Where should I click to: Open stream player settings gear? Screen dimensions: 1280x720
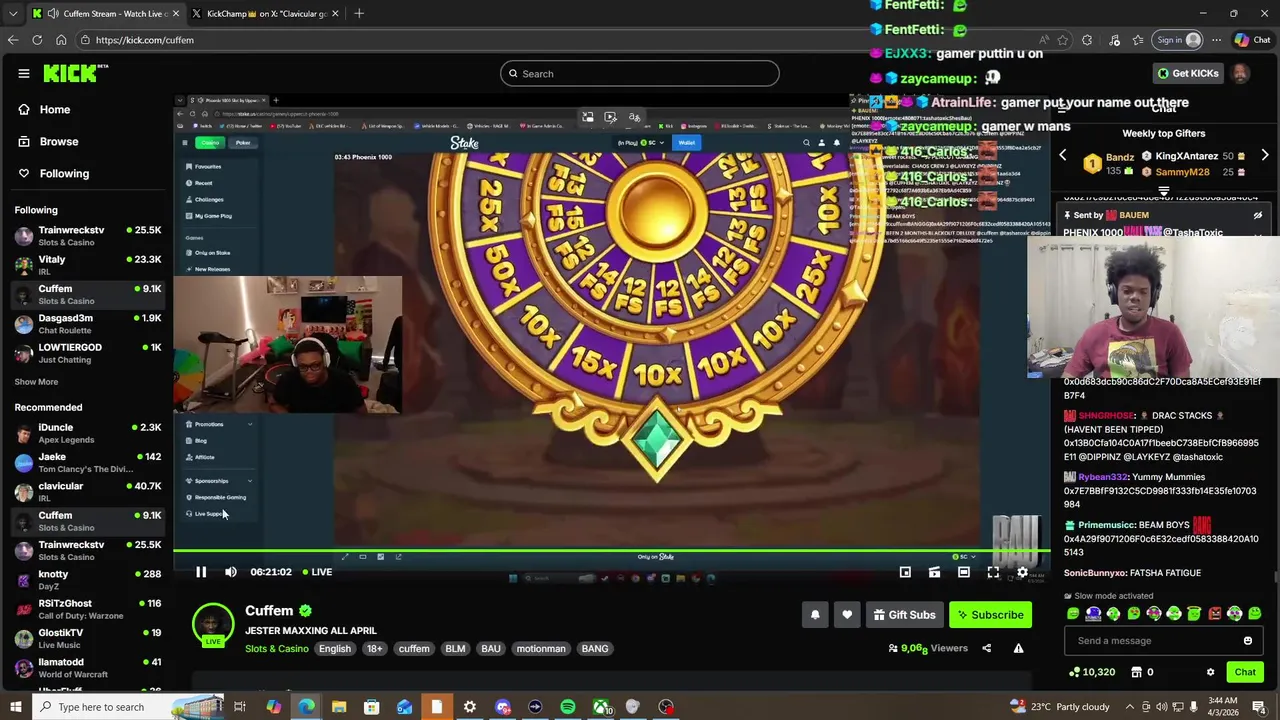click(1022, 572)
